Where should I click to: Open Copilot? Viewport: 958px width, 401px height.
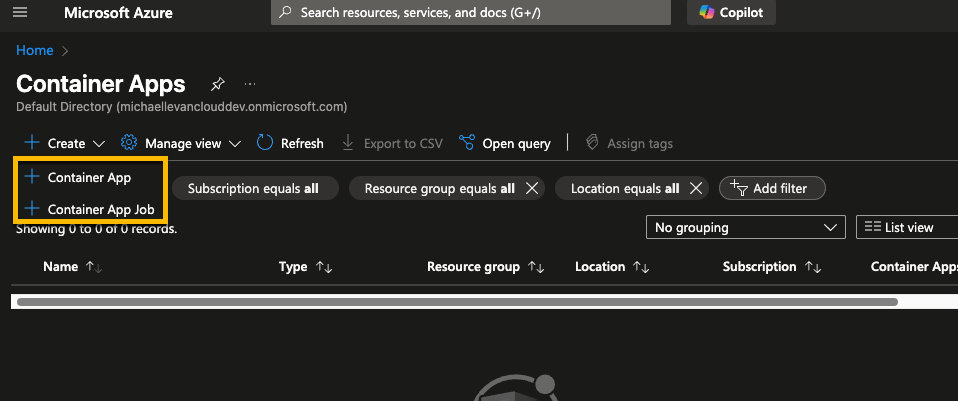pos(731,12)
